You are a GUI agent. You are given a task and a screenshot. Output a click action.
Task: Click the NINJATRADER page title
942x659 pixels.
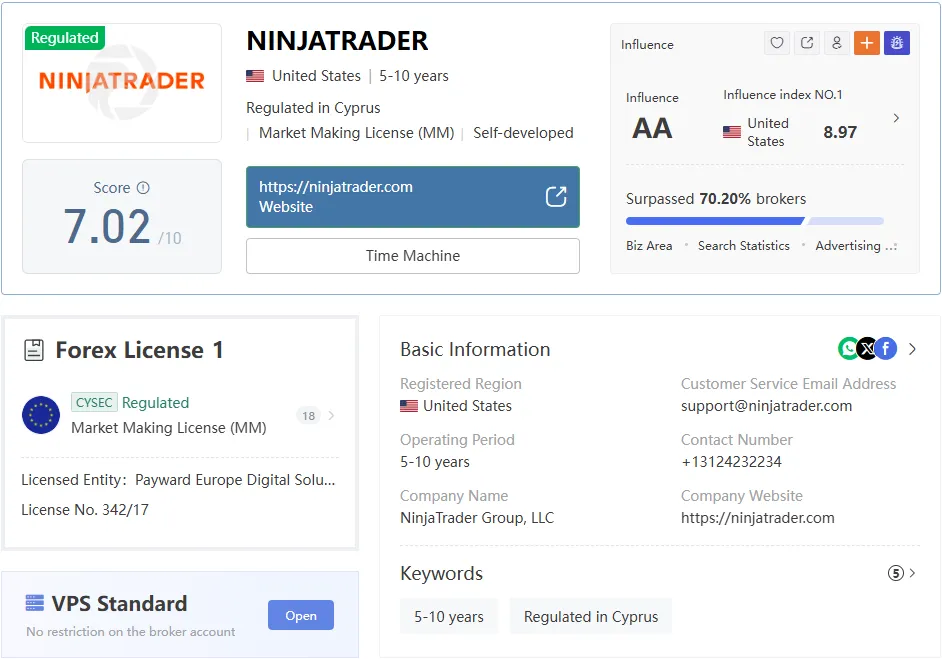point(337,41)
